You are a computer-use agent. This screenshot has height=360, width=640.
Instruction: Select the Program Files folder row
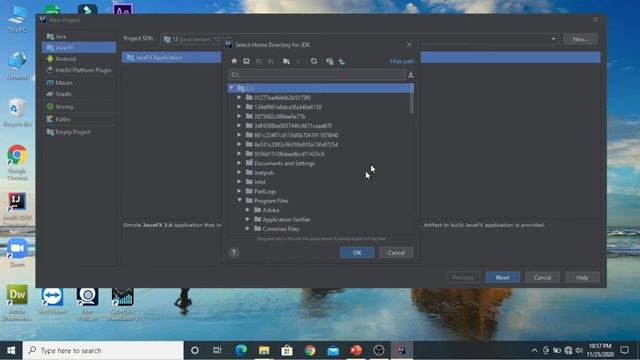320,201
